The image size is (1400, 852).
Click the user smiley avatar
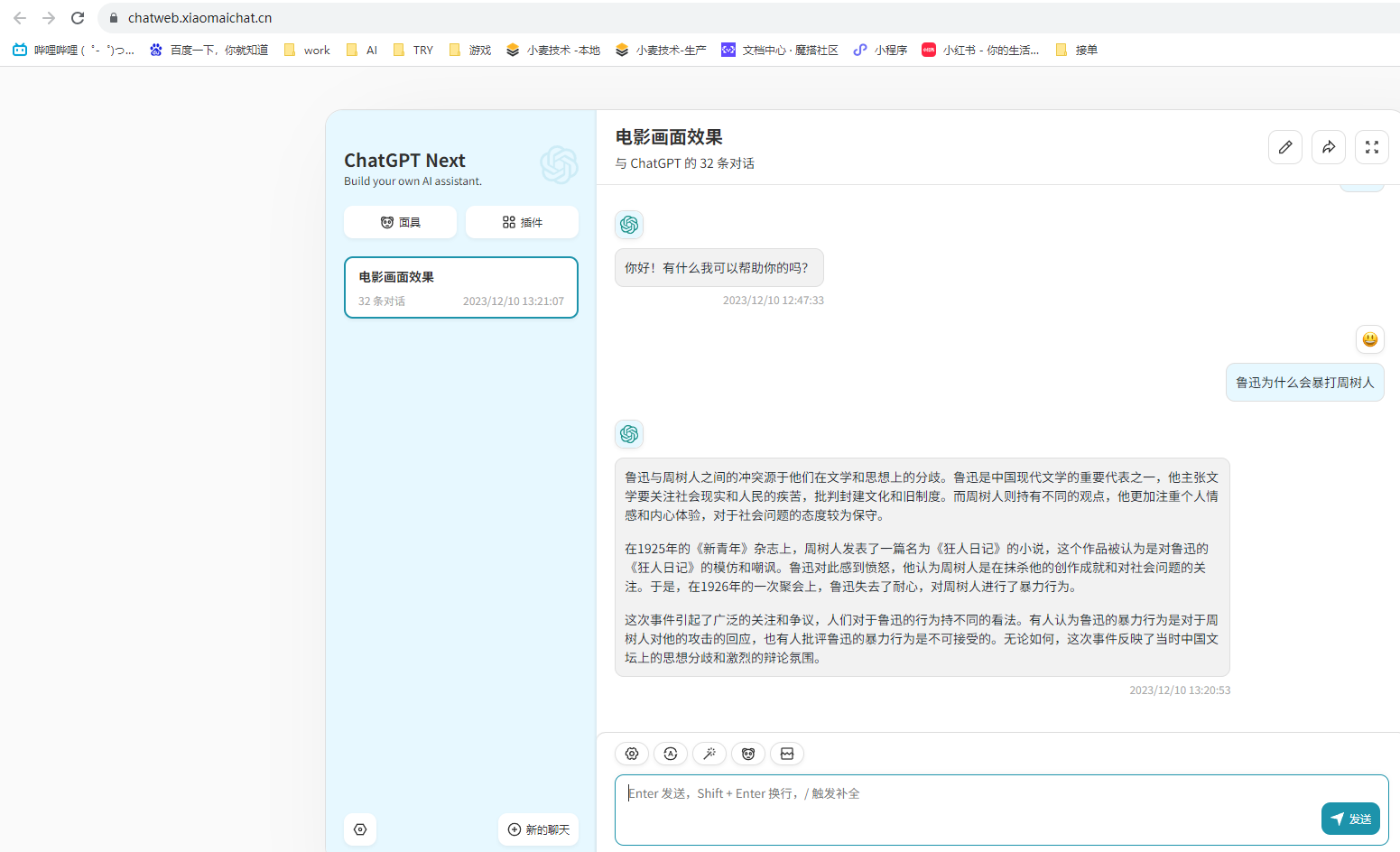tap(1370, 339)
